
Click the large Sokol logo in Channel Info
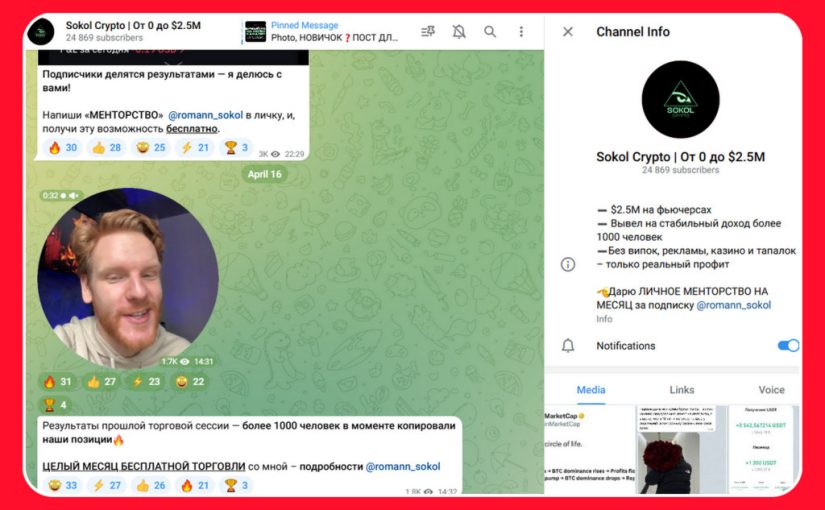tap(680, 100)
